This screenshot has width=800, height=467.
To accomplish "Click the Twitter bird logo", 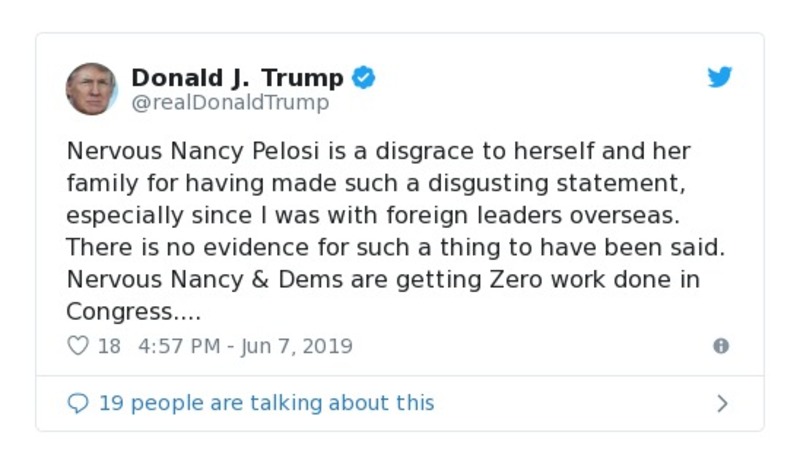I will [720, 78].
